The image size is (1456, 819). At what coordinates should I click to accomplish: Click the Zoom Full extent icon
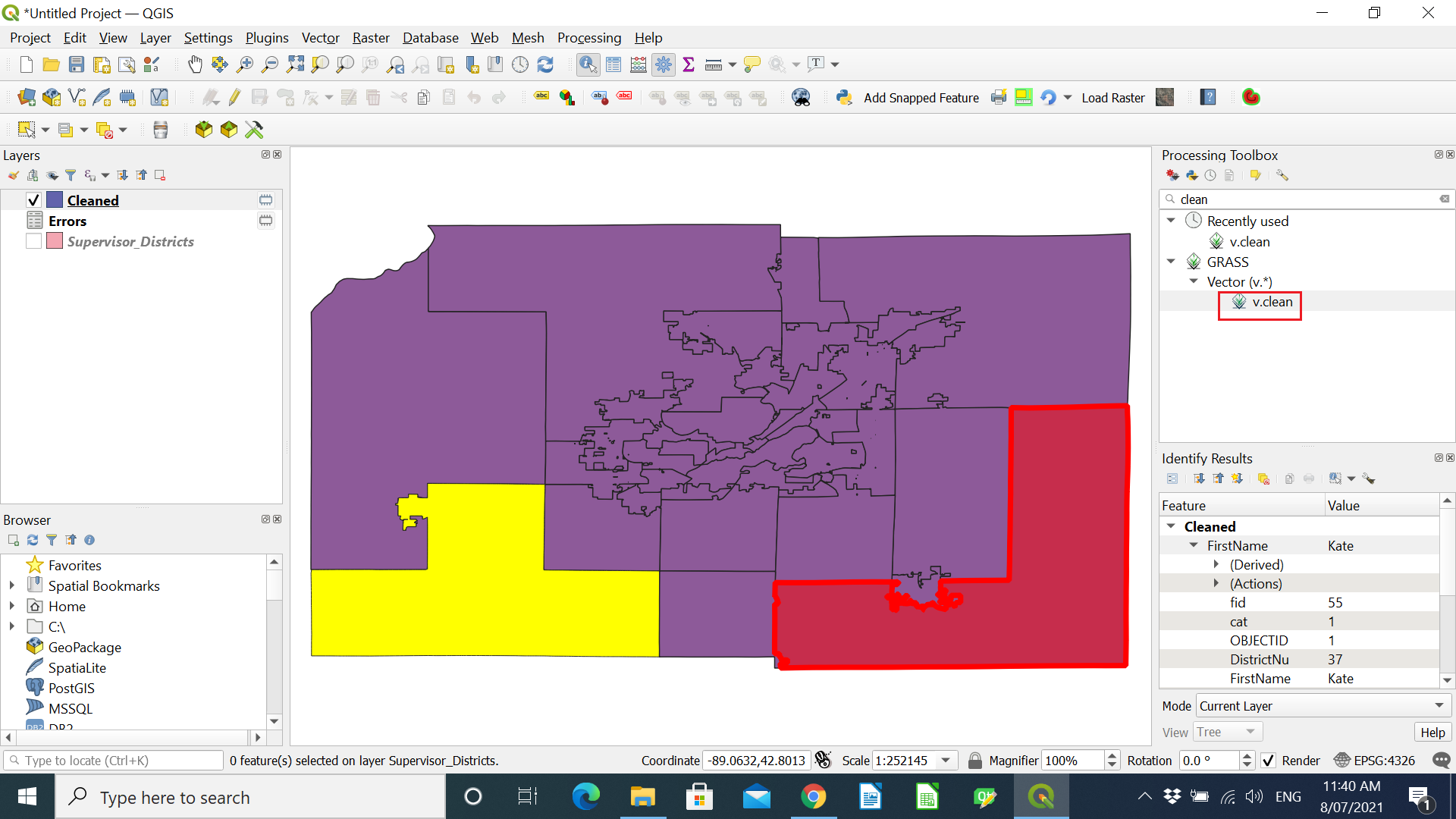(295, 64)
